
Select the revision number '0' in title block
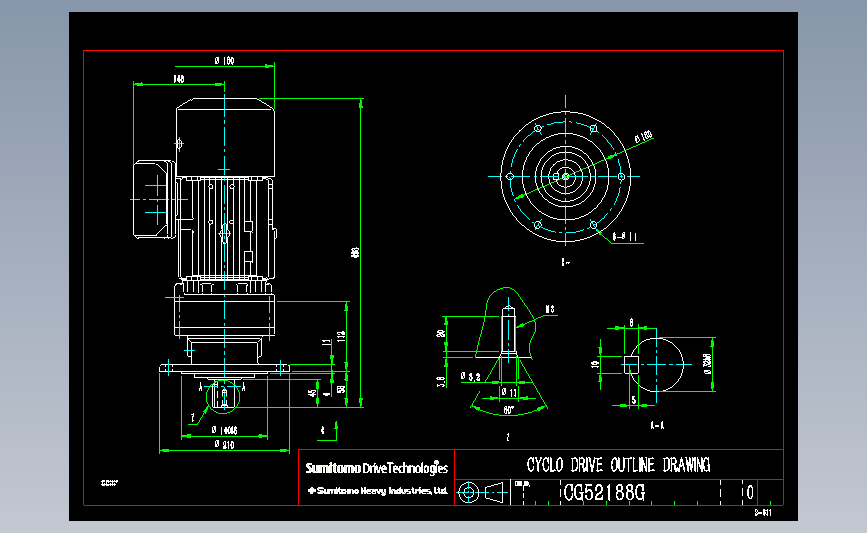[750, 492]
